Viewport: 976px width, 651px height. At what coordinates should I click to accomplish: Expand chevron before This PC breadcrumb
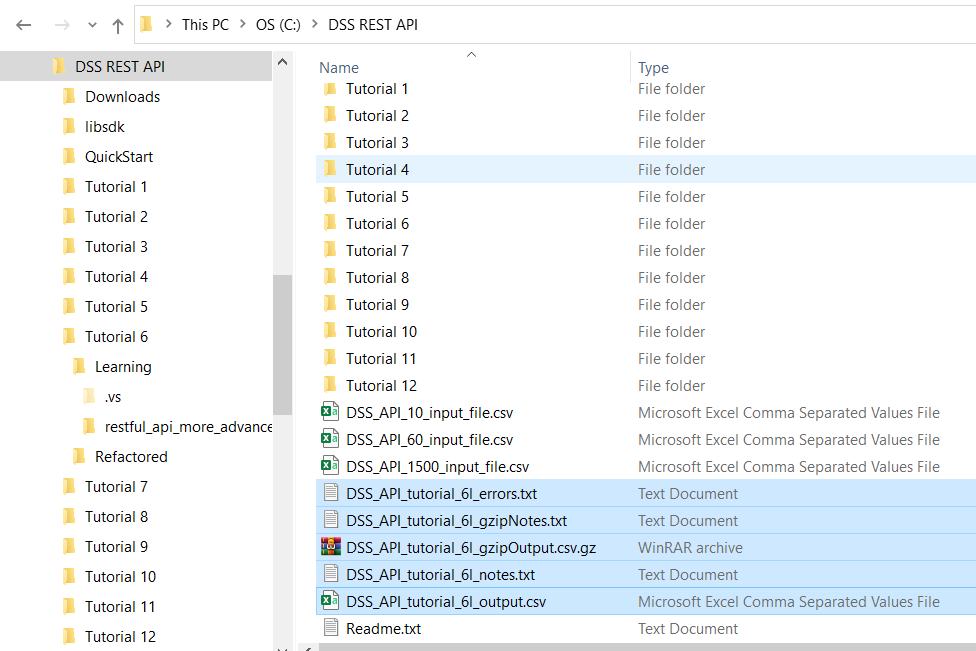169,24
